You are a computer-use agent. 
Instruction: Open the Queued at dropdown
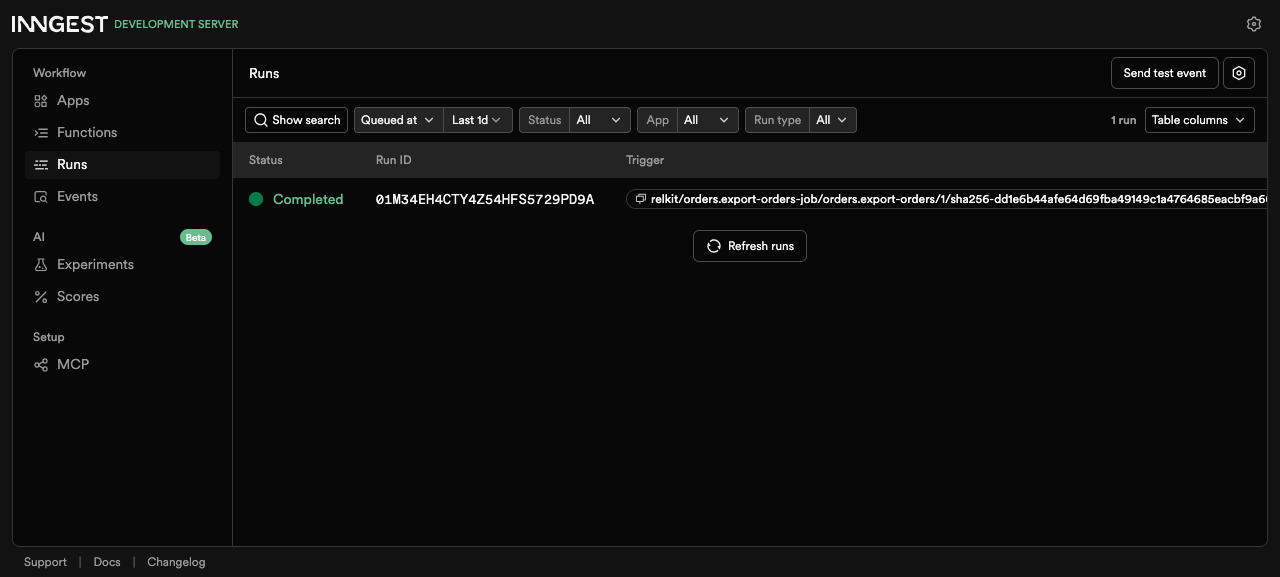click(398, 120)
